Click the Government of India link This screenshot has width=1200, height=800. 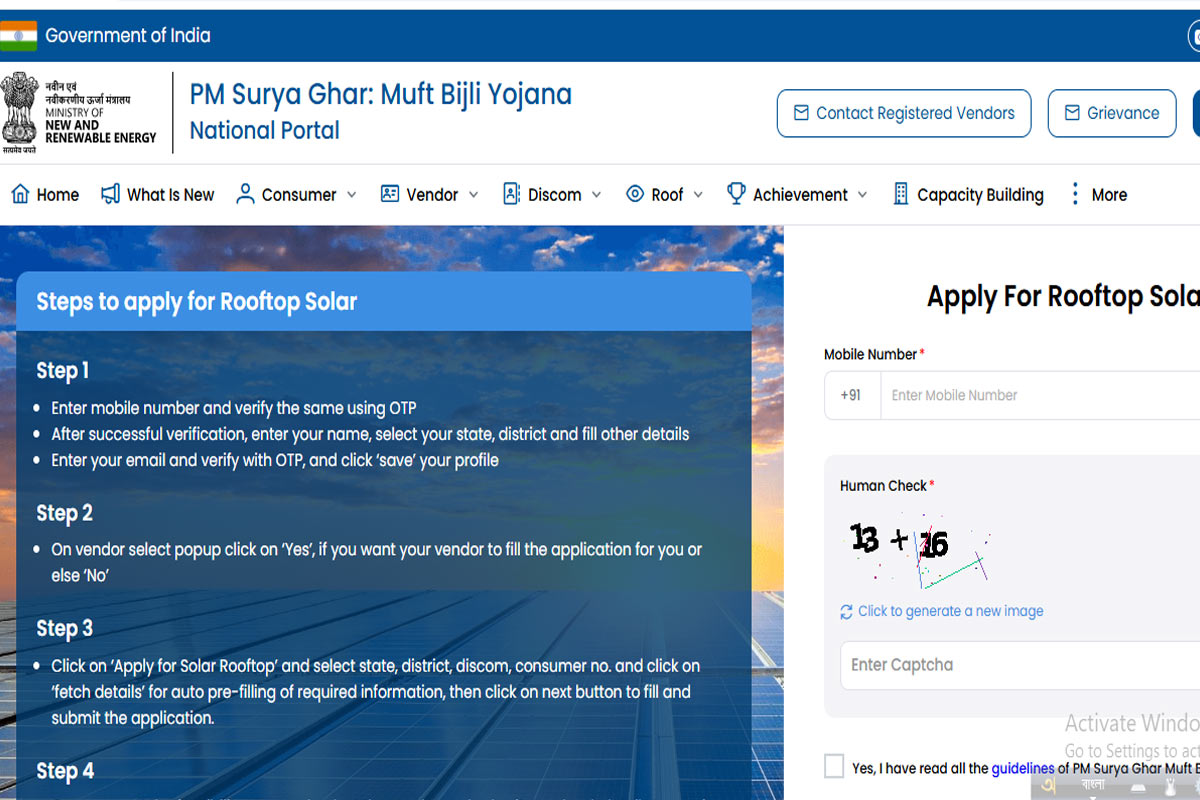click(128, 36)
